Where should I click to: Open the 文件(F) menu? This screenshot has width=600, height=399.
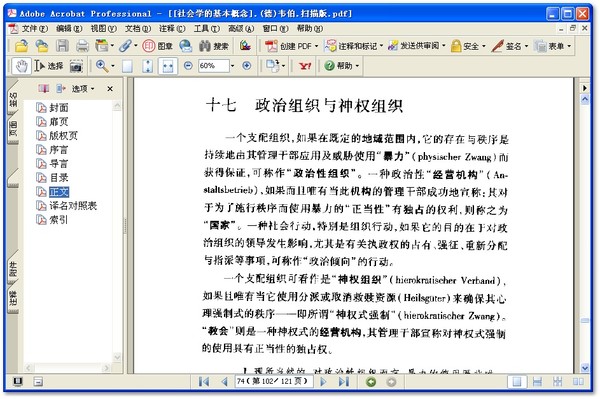[x=34, y=29]
